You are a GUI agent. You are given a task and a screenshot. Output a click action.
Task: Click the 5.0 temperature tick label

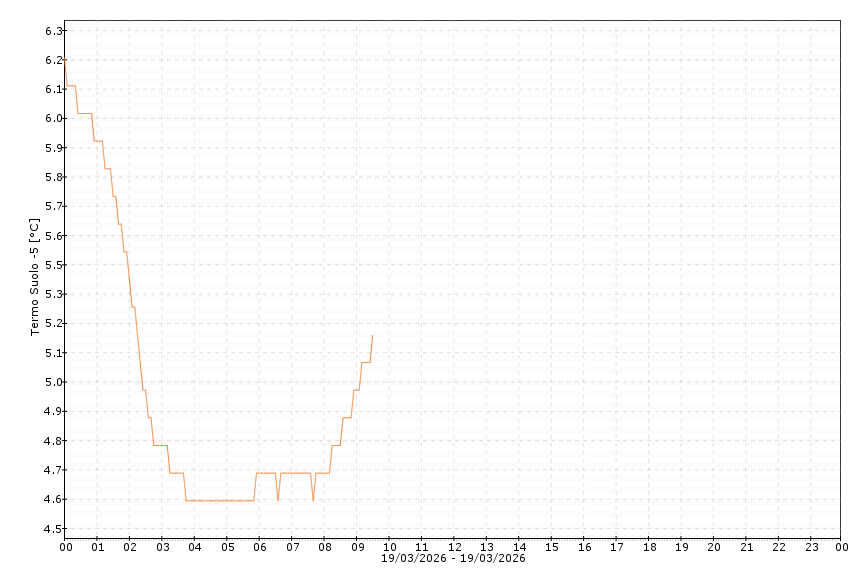click(x=54, y=382)
